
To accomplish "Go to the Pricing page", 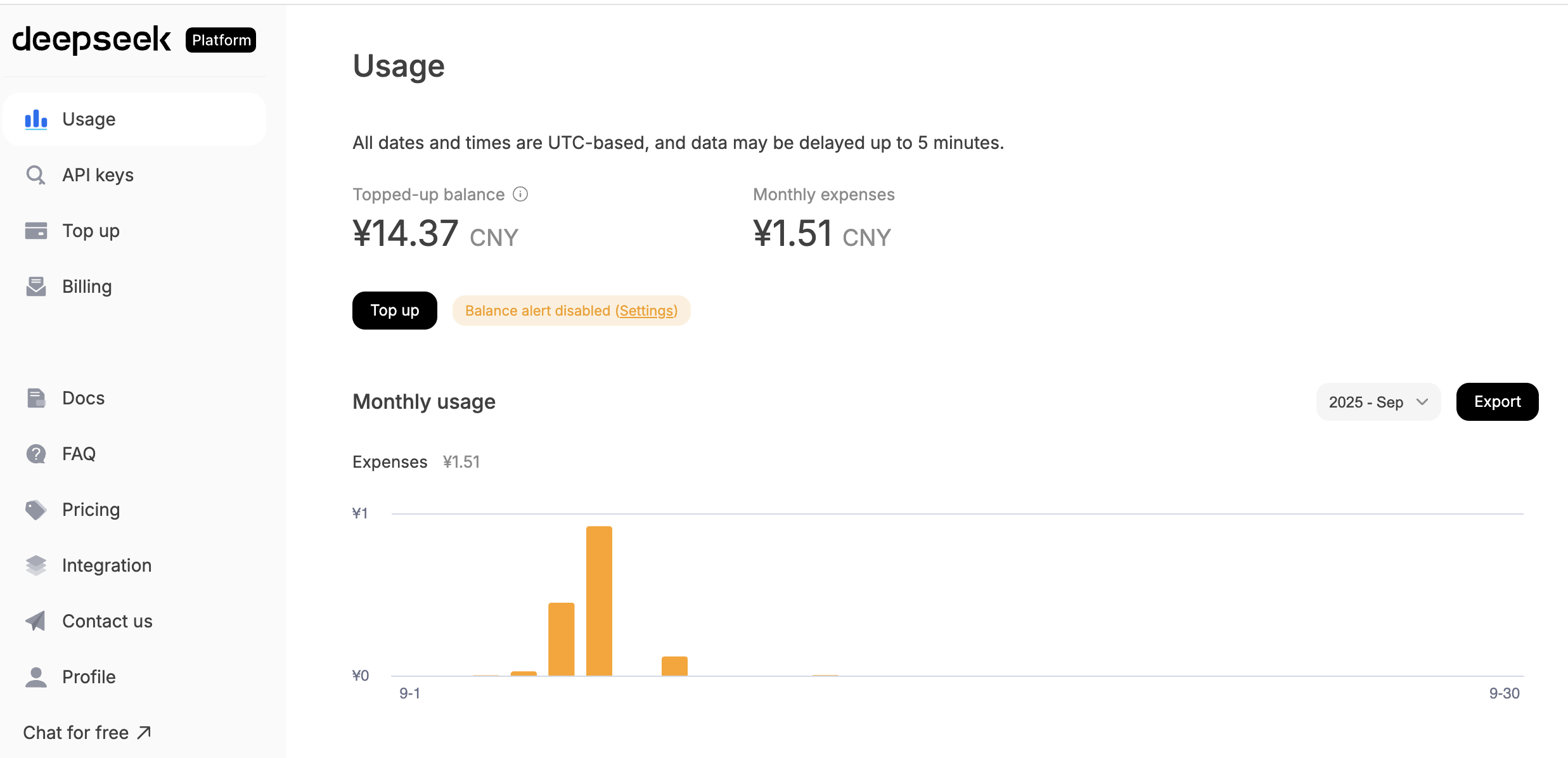I will coord(91,510).
